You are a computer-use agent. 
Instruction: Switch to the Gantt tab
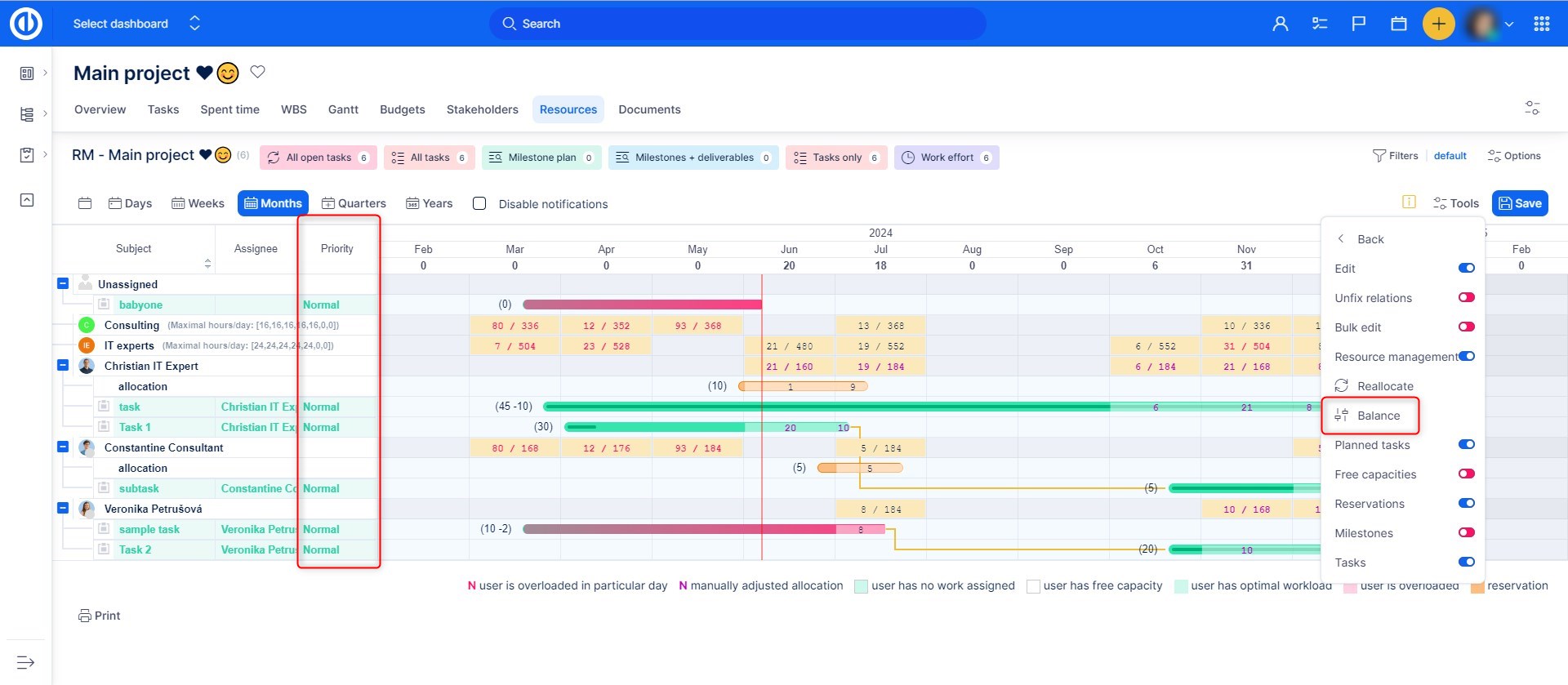343,109
